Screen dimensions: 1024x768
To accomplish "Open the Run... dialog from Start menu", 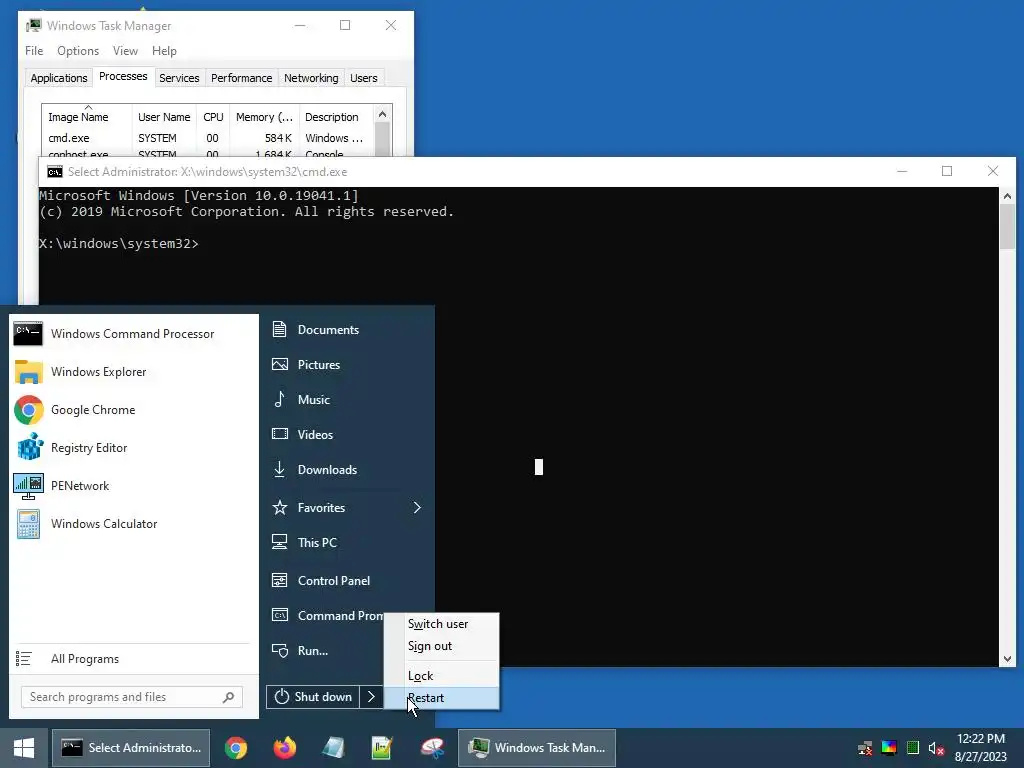I will pos(325,651).
